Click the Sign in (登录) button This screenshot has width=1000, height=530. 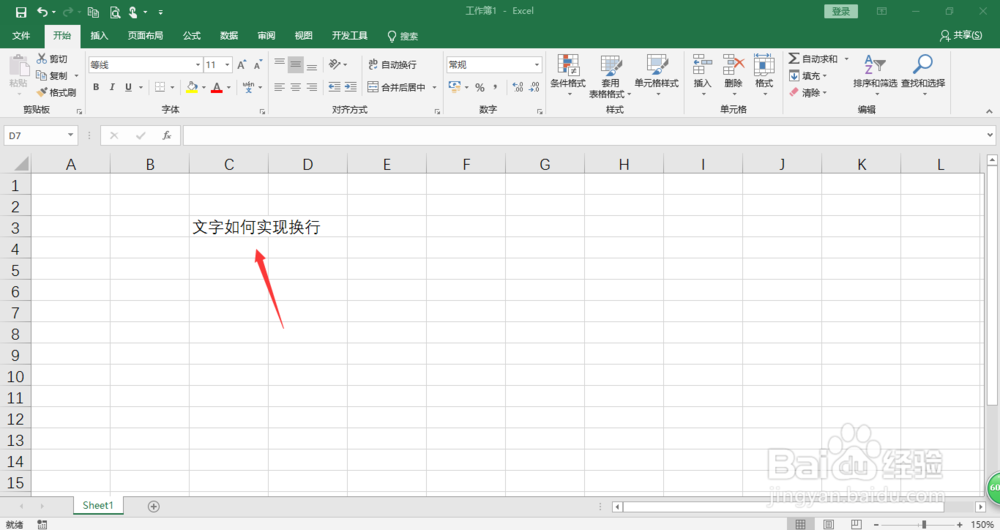coord(841,11)
